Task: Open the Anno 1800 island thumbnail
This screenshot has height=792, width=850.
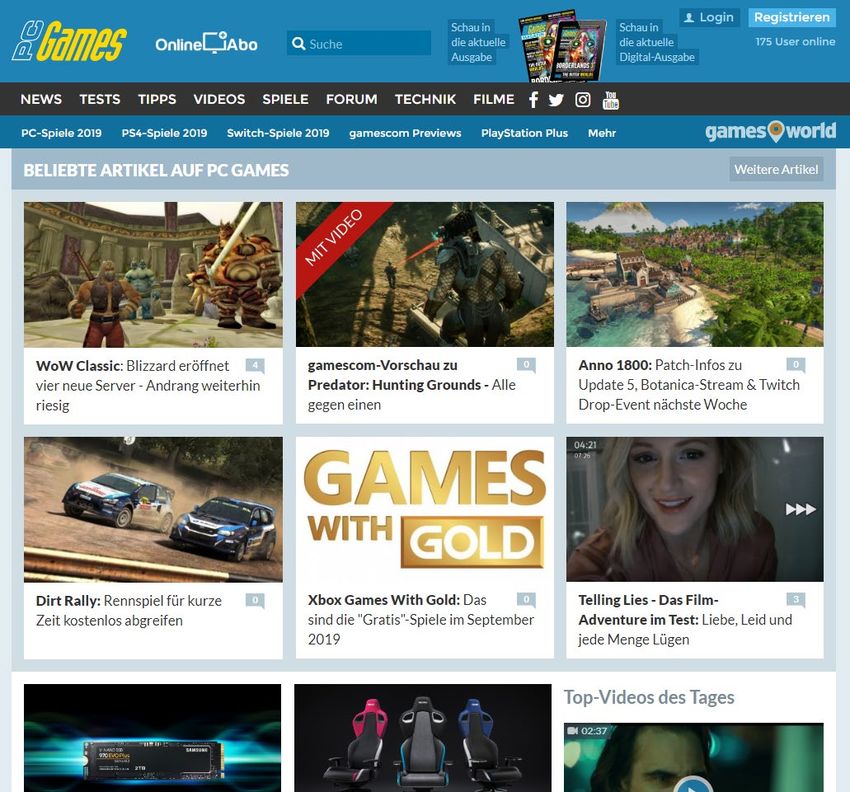Action: tap(695, 274)
